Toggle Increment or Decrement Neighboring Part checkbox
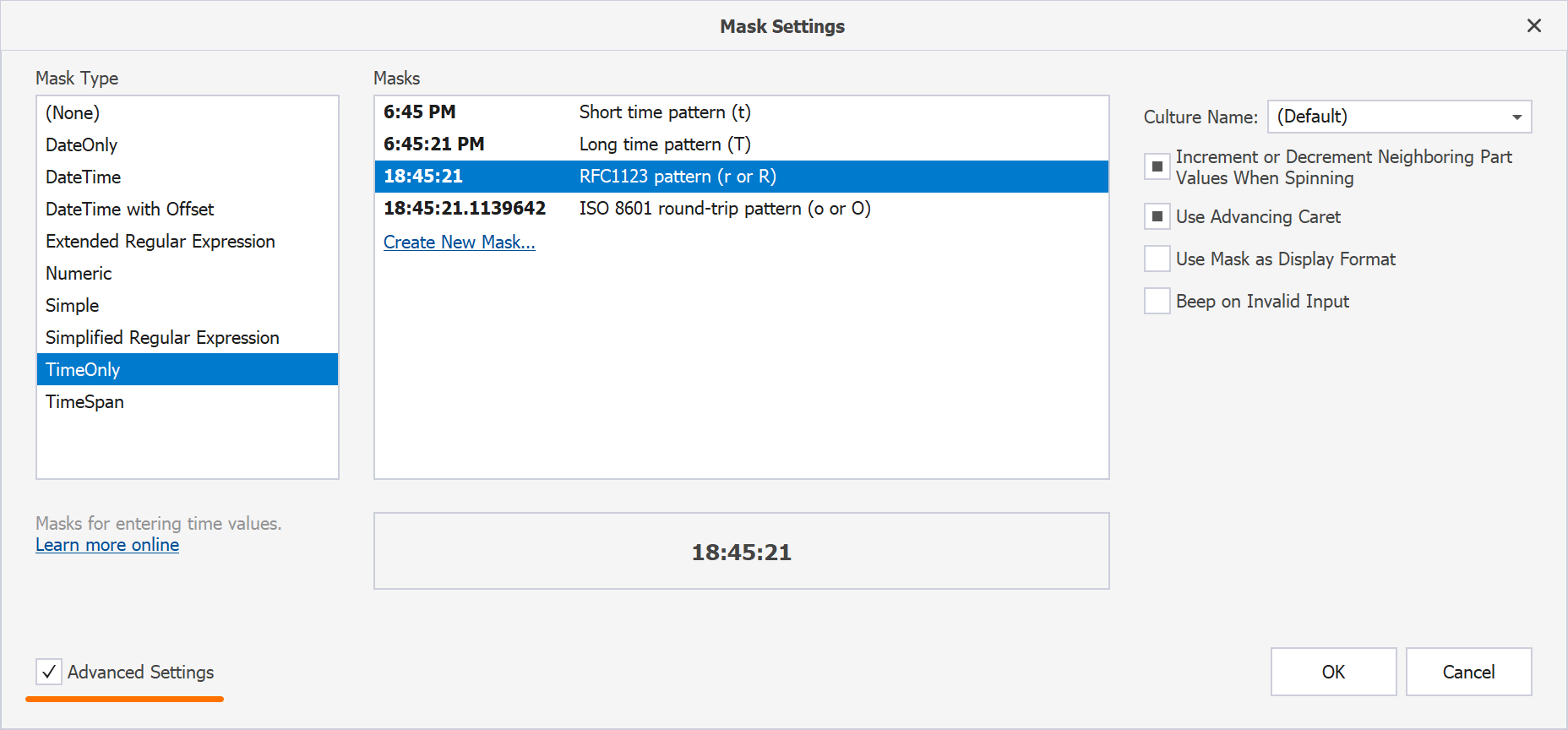This screenshot has width=1568, height=730. pyautogui.click(x=1157, y=166)
